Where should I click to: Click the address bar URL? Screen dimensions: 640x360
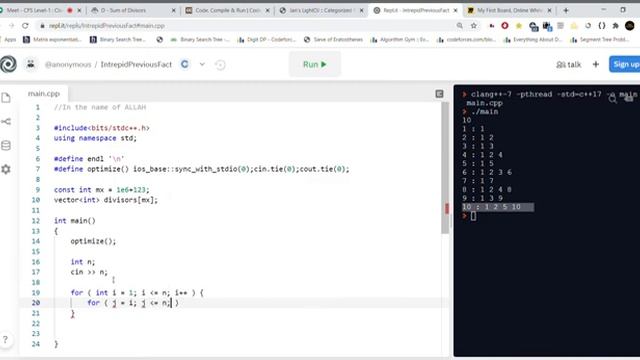[107, 26]
